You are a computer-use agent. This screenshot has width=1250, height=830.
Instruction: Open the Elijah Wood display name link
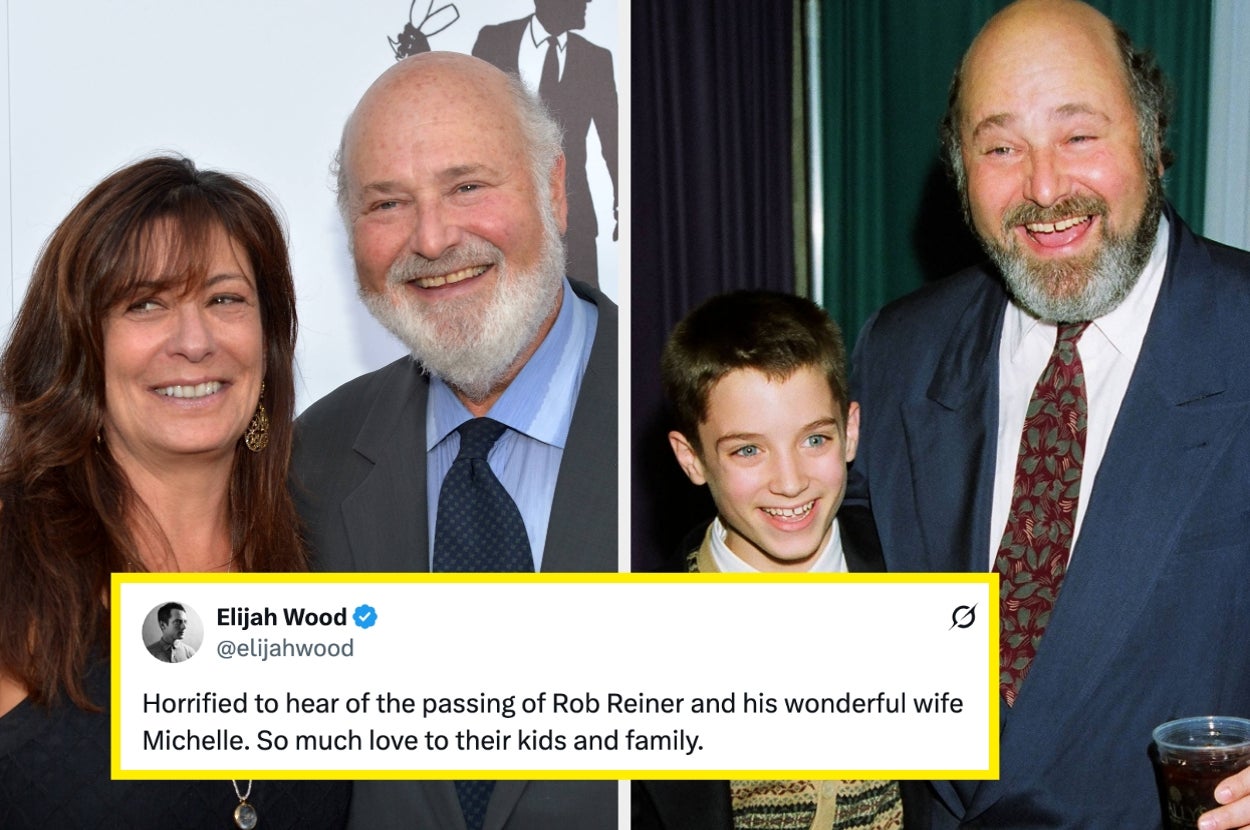click(x=281, y=617)
